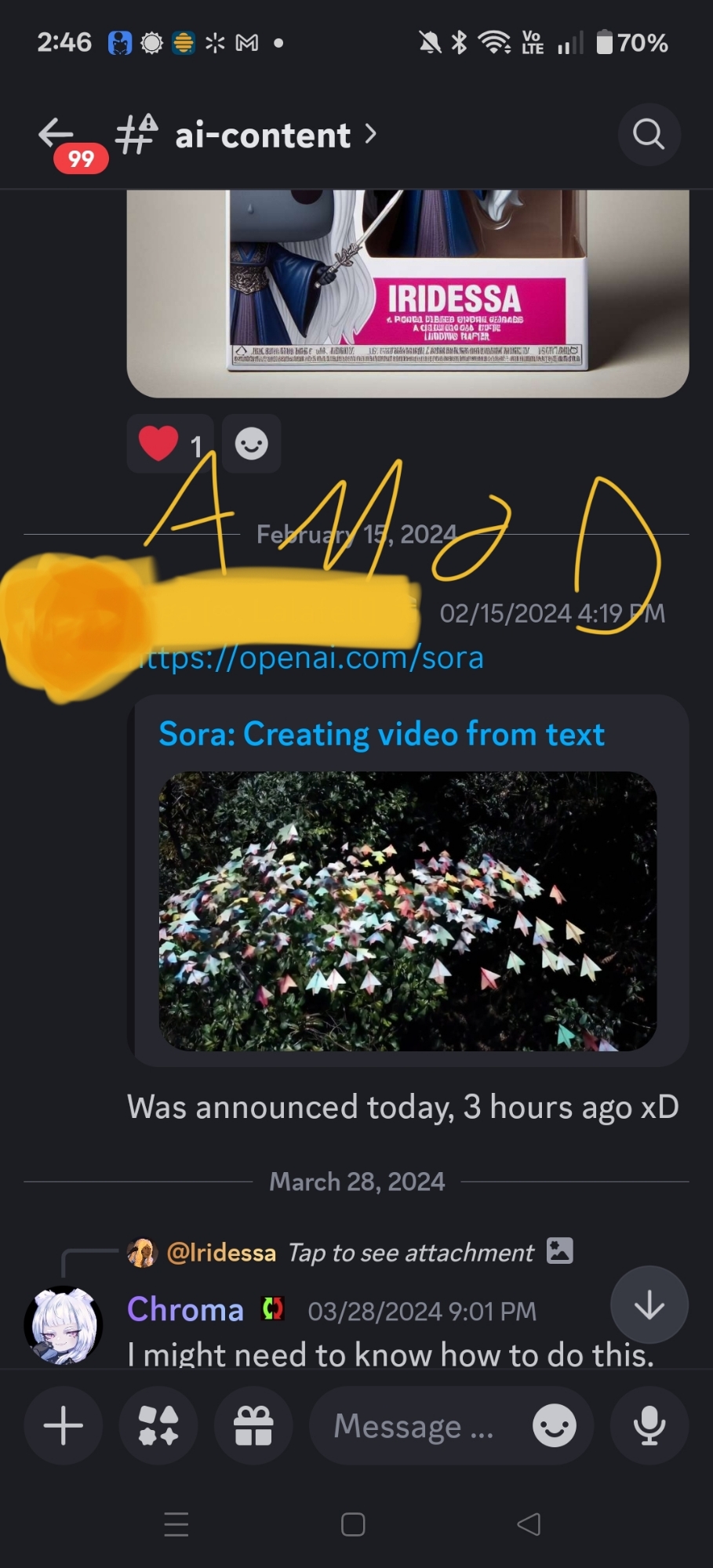
Task: Jump to latest messages arrow button
Action: pos(649,1305)
